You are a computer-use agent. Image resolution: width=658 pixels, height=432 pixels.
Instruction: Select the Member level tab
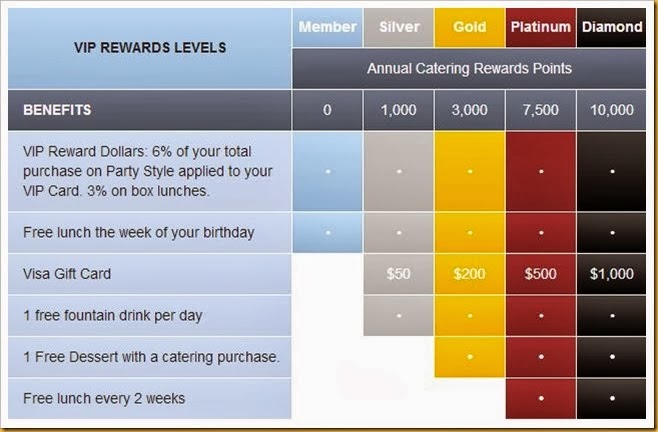pyautogui.click(x=327, y=27)
